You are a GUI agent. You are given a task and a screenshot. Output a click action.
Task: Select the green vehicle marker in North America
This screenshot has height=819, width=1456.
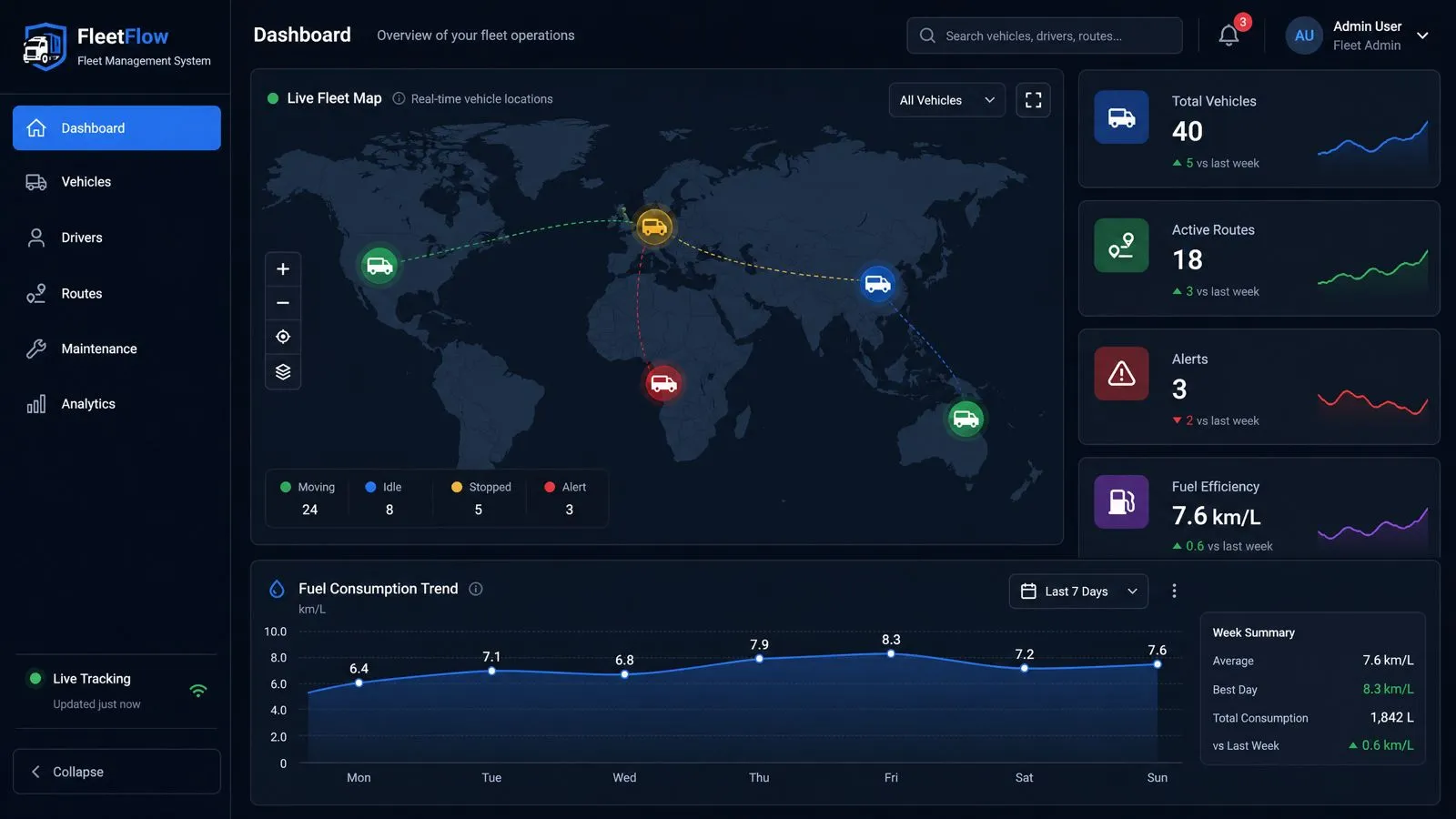click(x=379, y=266)
